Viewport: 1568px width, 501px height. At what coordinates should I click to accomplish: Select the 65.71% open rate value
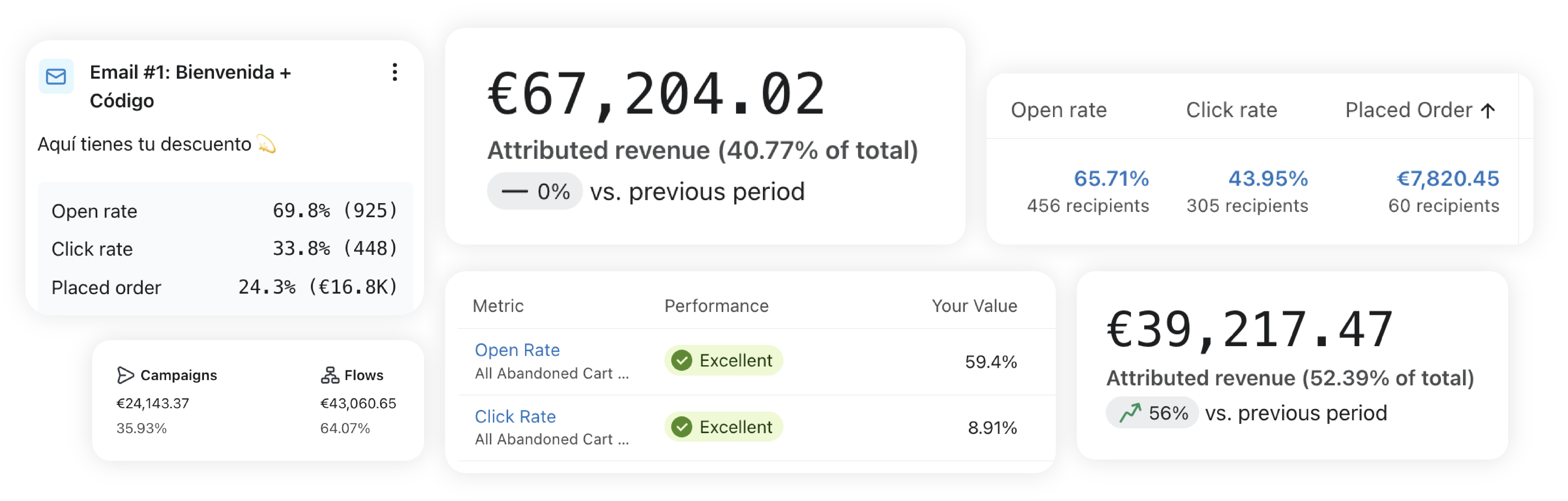(1111, 178)
